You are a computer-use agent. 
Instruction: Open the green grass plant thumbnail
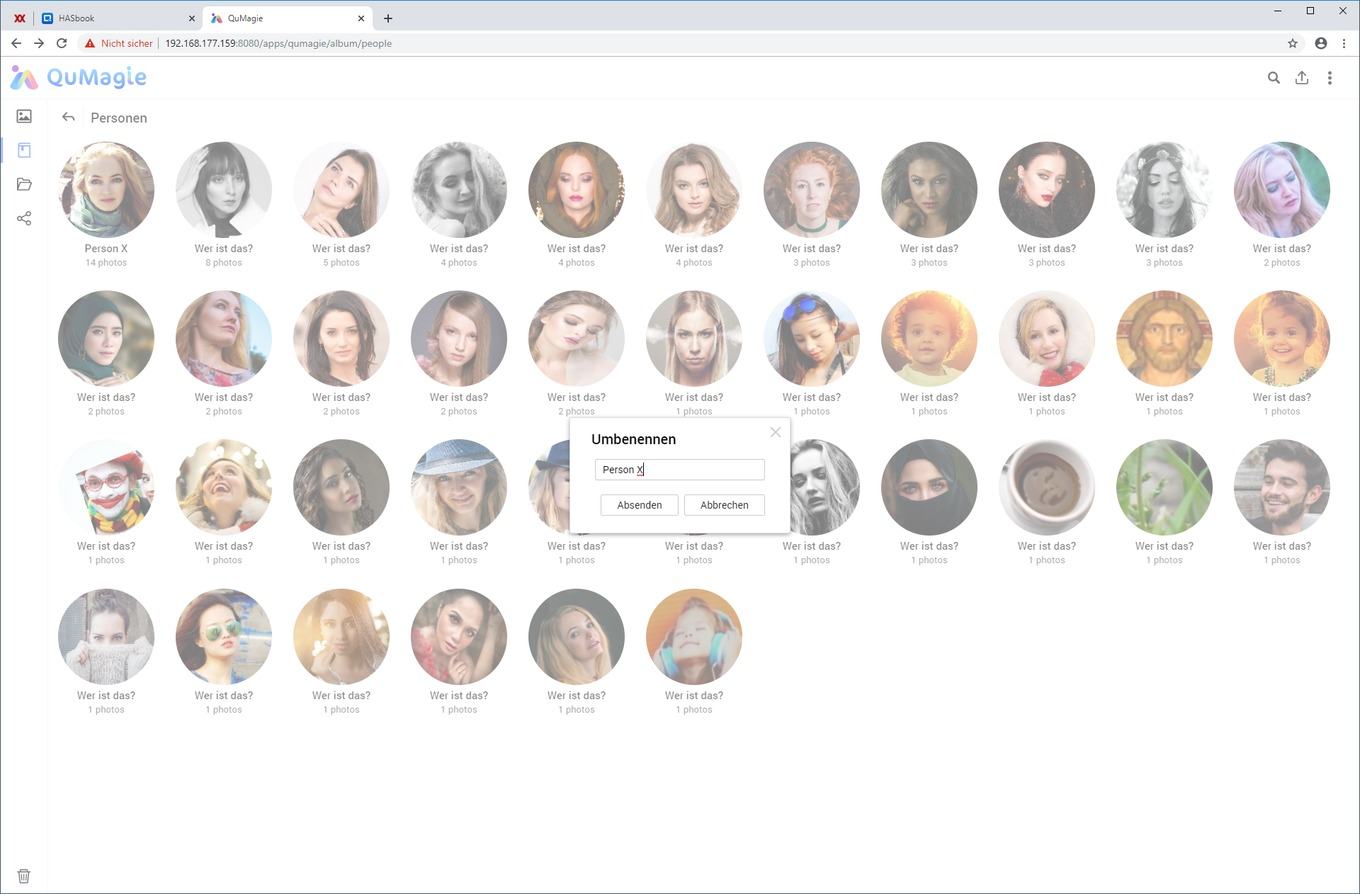click(x=1164, y=487)
